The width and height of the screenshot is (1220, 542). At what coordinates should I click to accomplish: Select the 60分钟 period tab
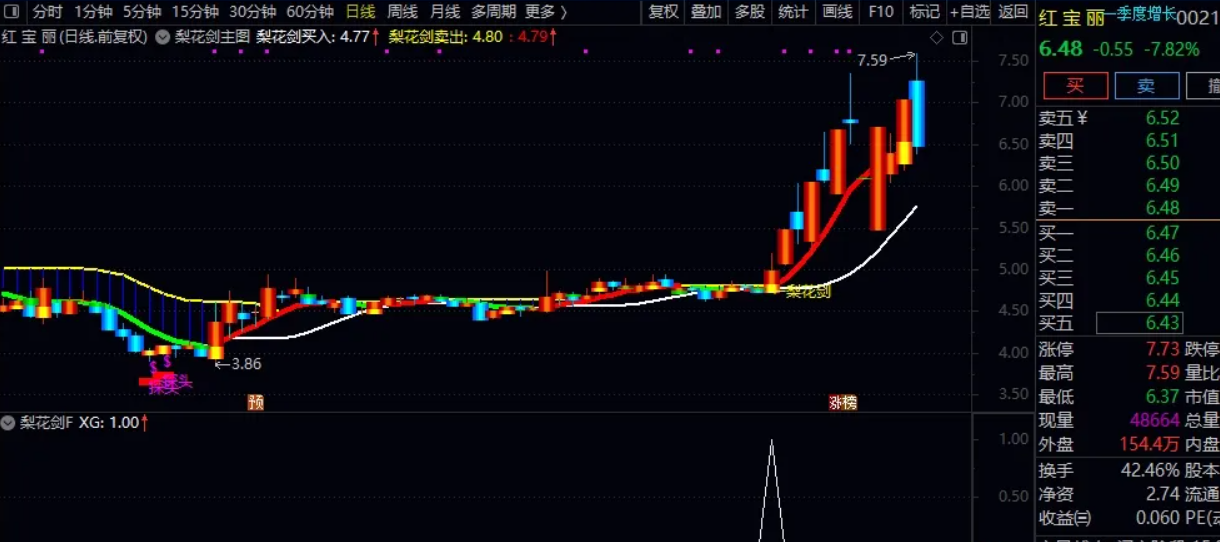point(310,12)
